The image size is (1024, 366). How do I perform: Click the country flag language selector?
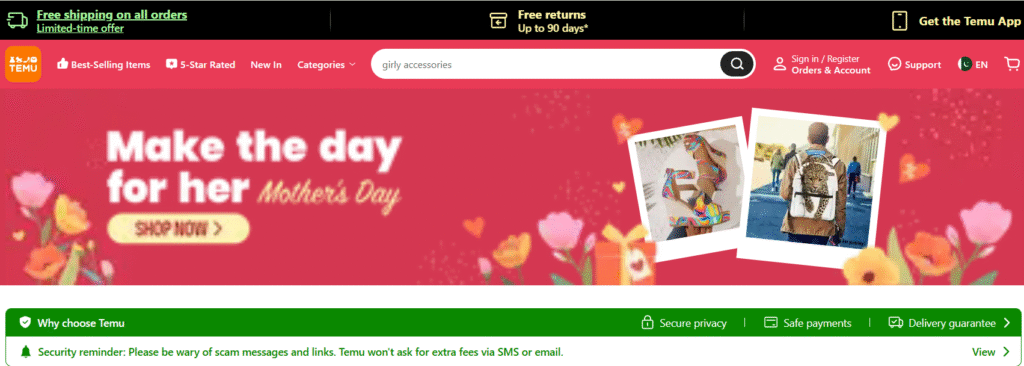point(965,64)
